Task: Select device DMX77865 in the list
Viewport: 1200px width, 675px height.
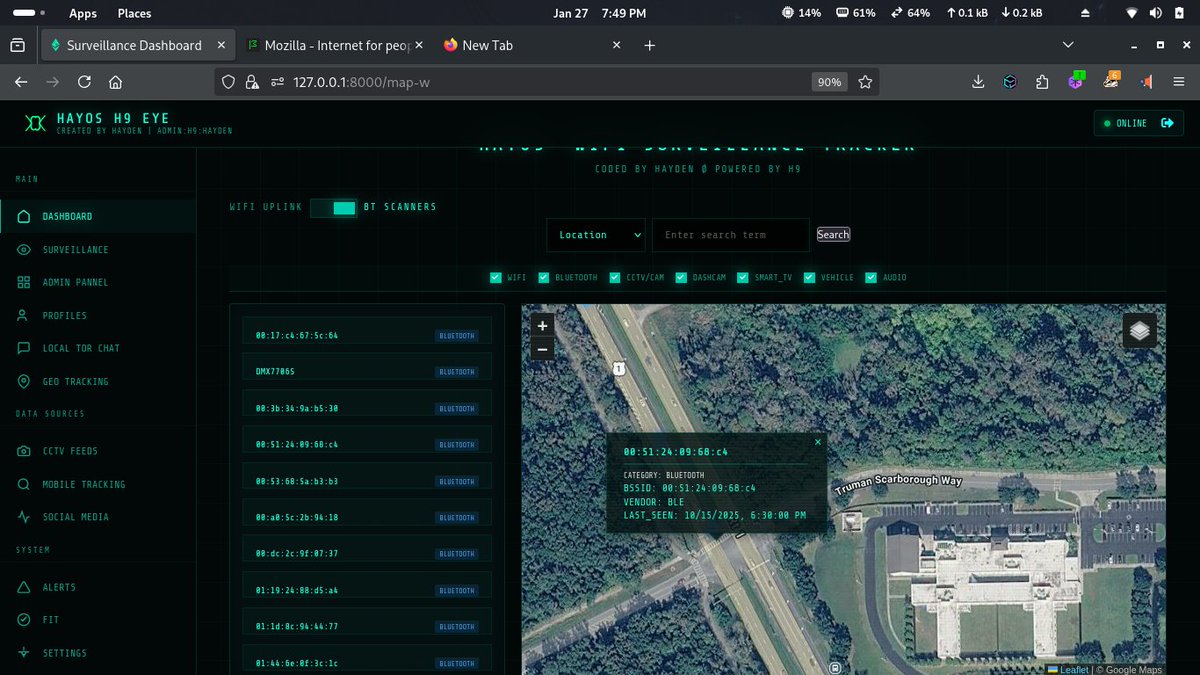Action: [x=367, y=371]
